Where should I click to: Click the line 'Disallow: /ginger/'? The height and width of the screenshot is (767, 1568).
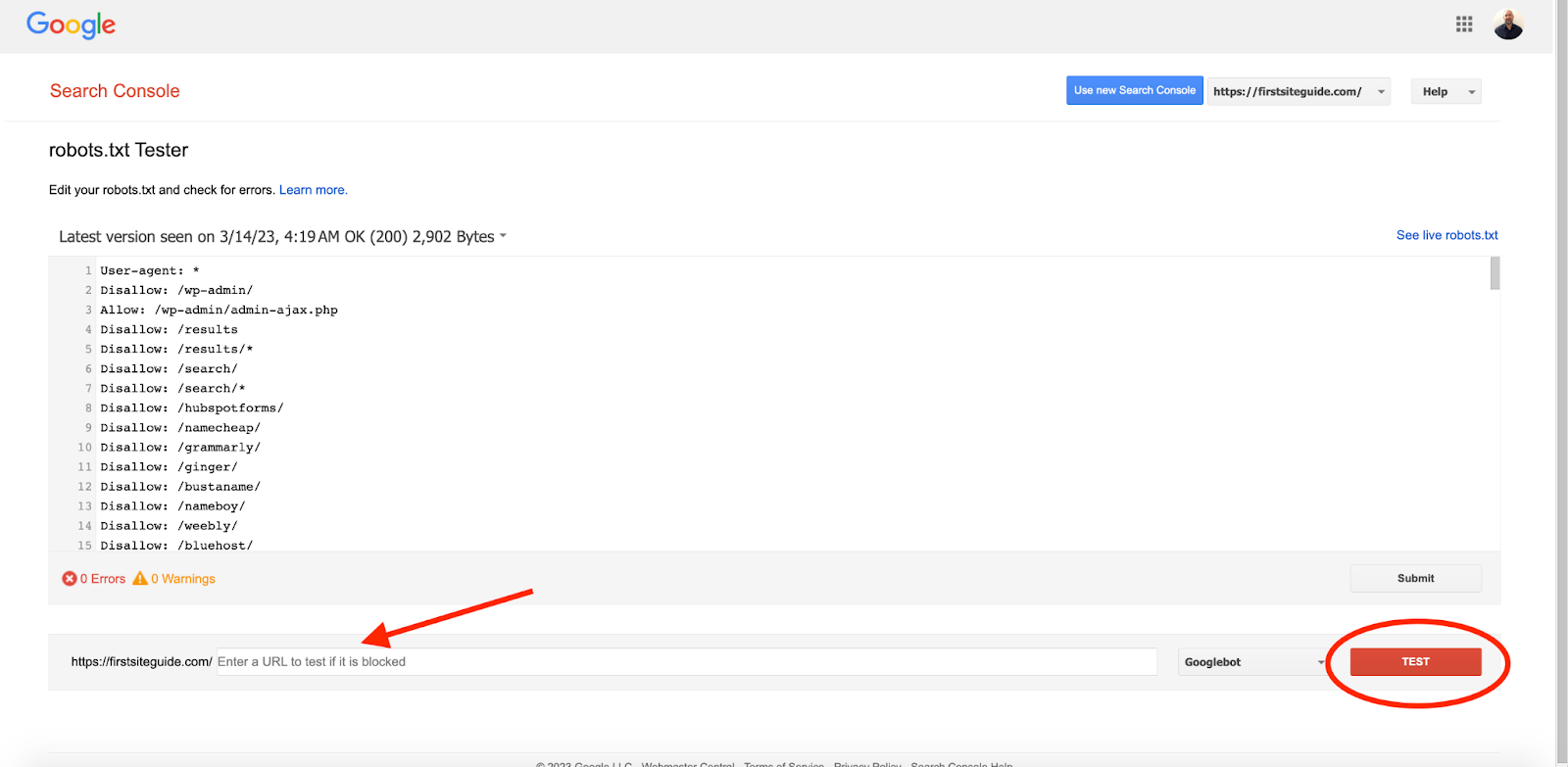tap(169, 466)
